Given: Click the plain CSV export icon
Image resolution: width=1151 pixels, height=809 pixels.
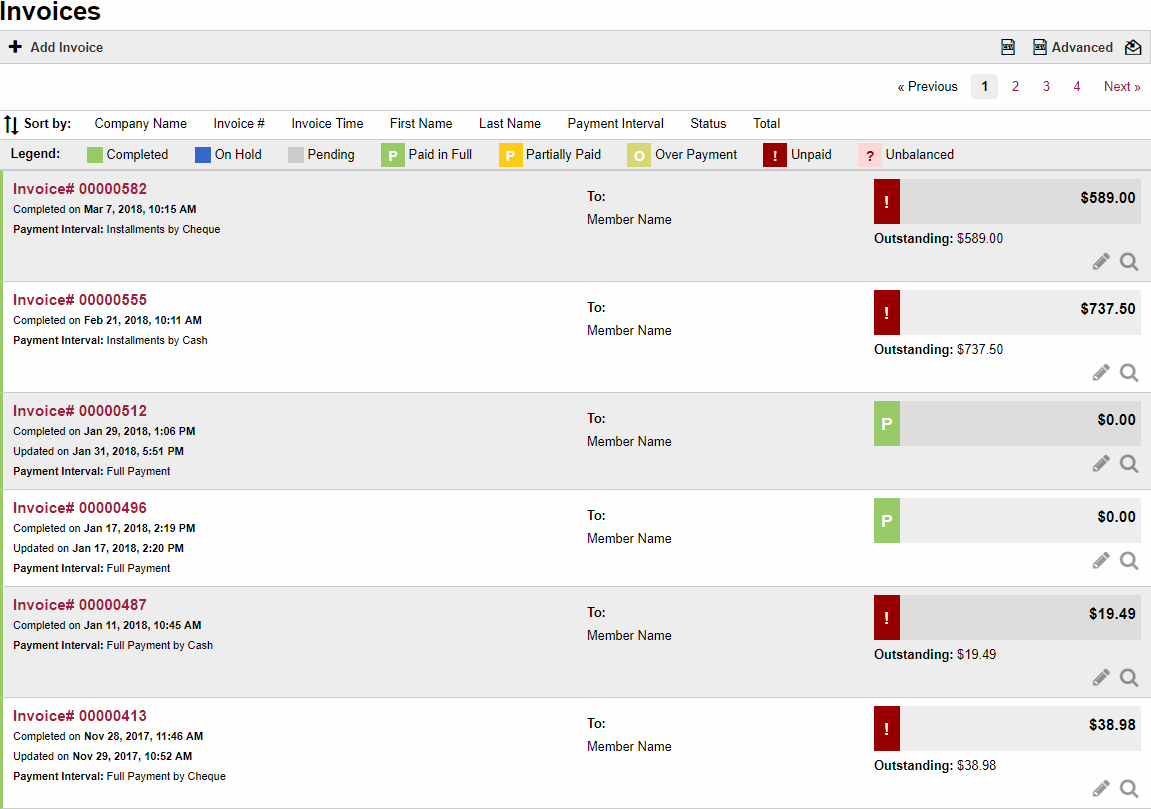Looking at the screenshot, I should click(1008, 47).
